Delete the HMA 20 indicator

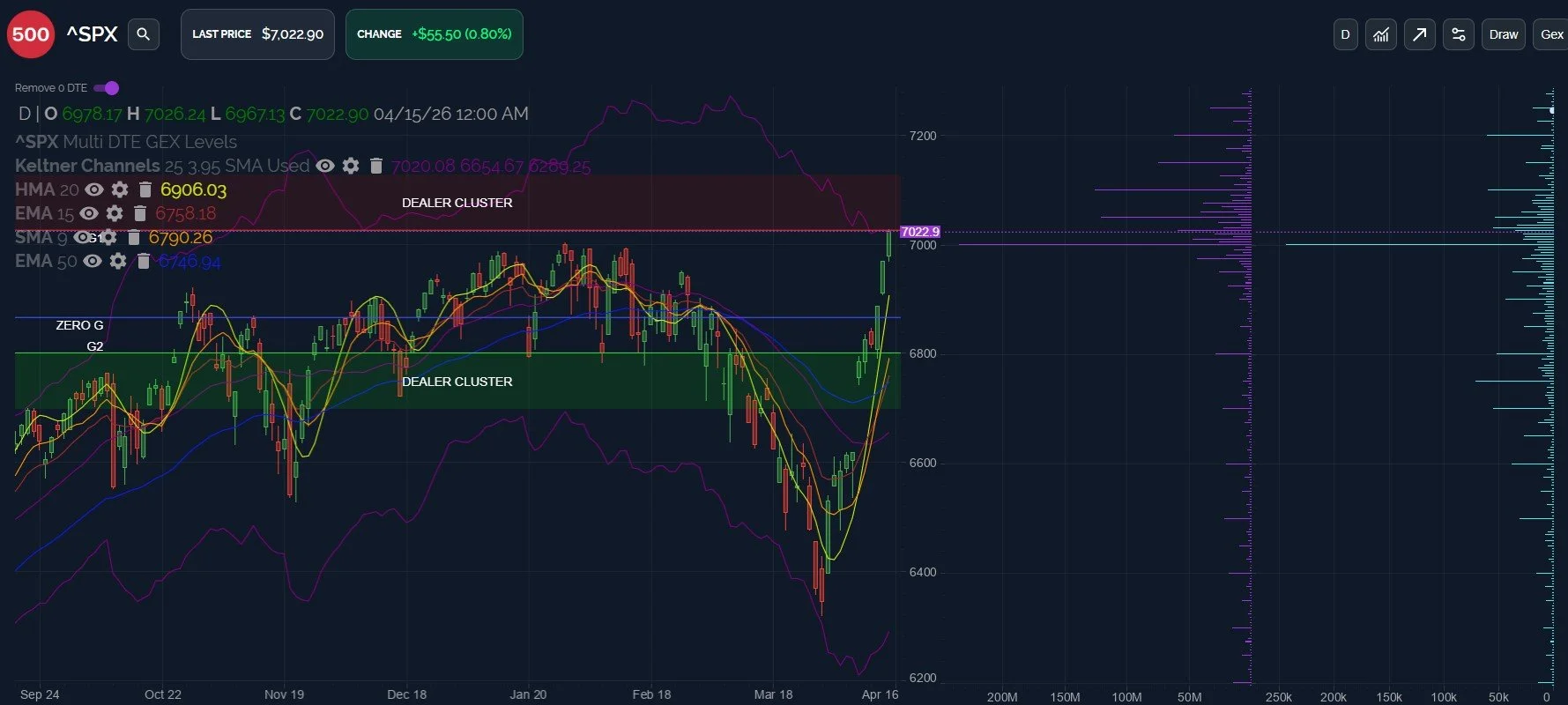145,189
